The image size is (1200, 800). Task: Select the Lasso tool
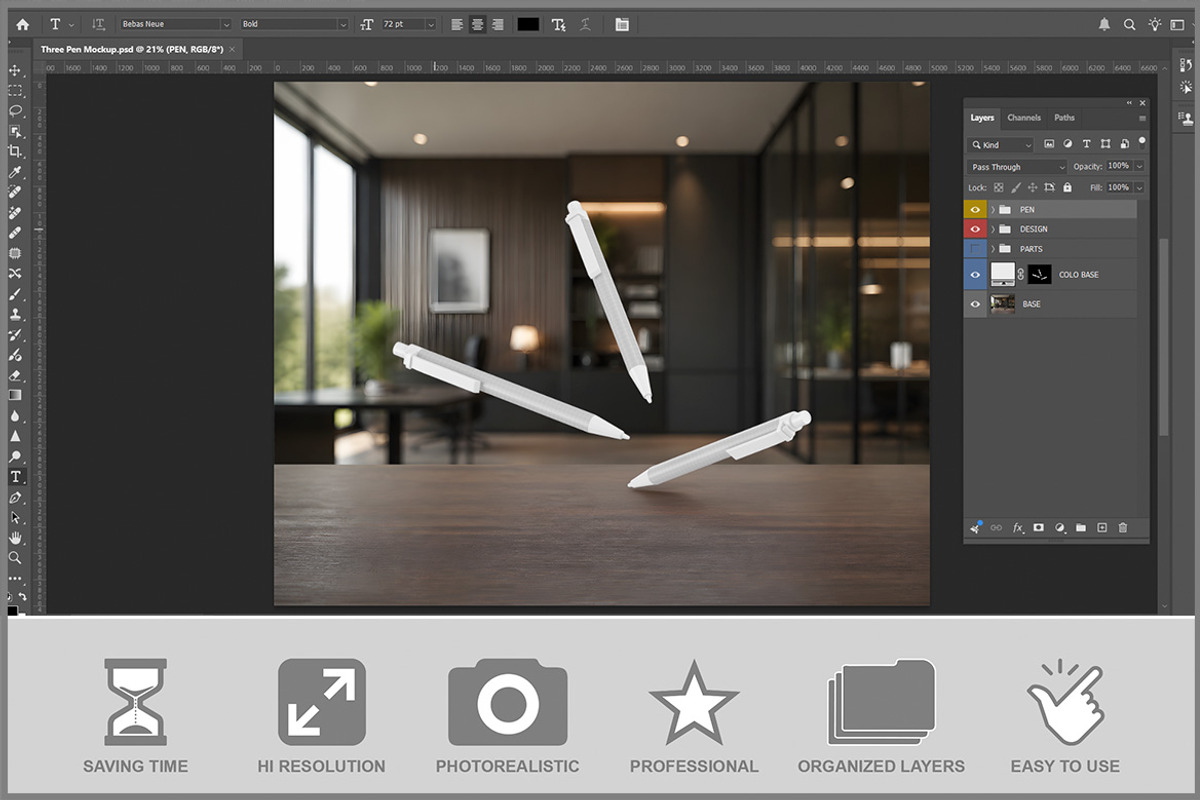[15, 110]
